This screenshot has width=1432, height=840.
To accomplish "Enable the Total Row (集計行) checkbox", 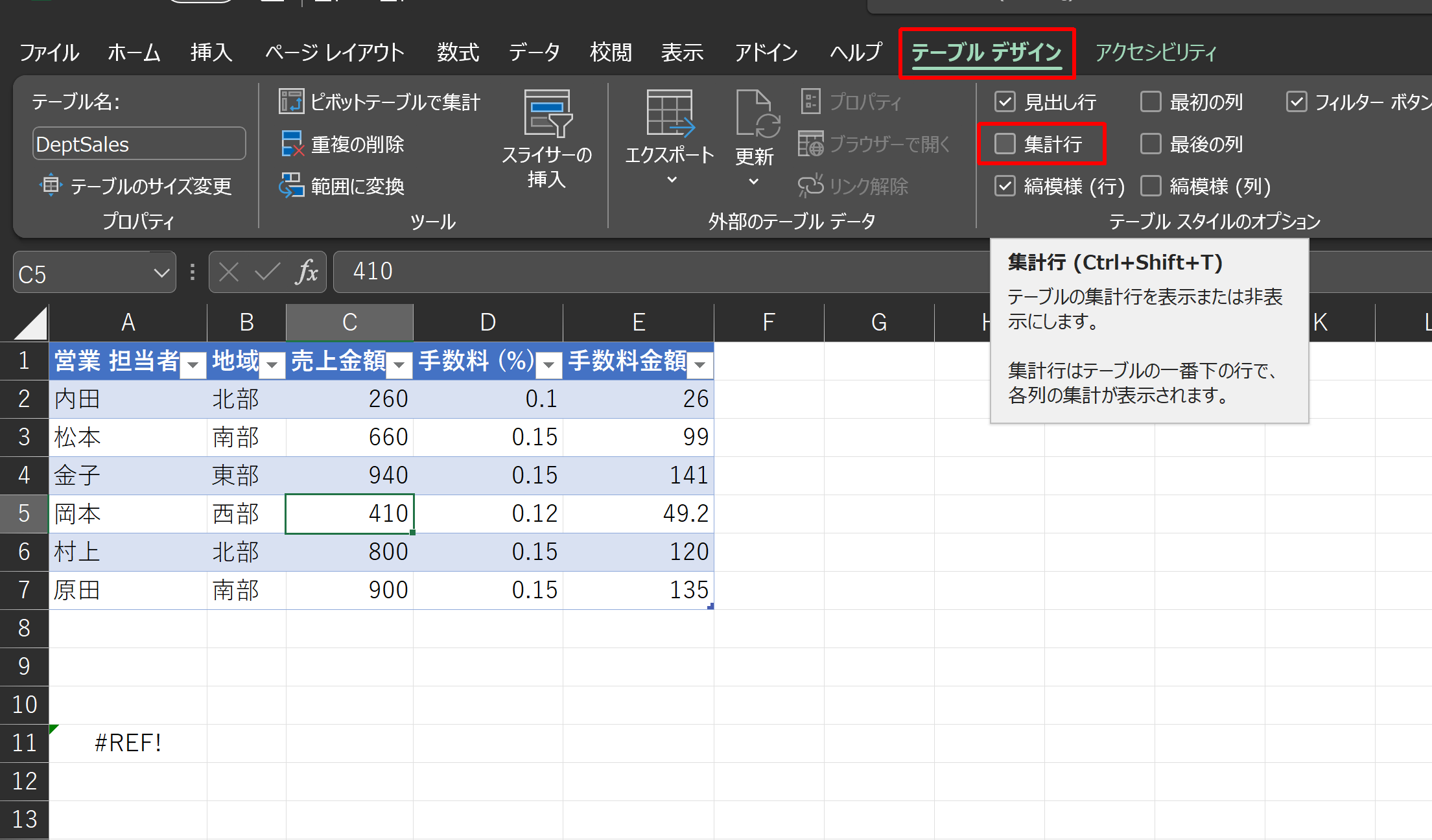I will tap(1005, 144).
